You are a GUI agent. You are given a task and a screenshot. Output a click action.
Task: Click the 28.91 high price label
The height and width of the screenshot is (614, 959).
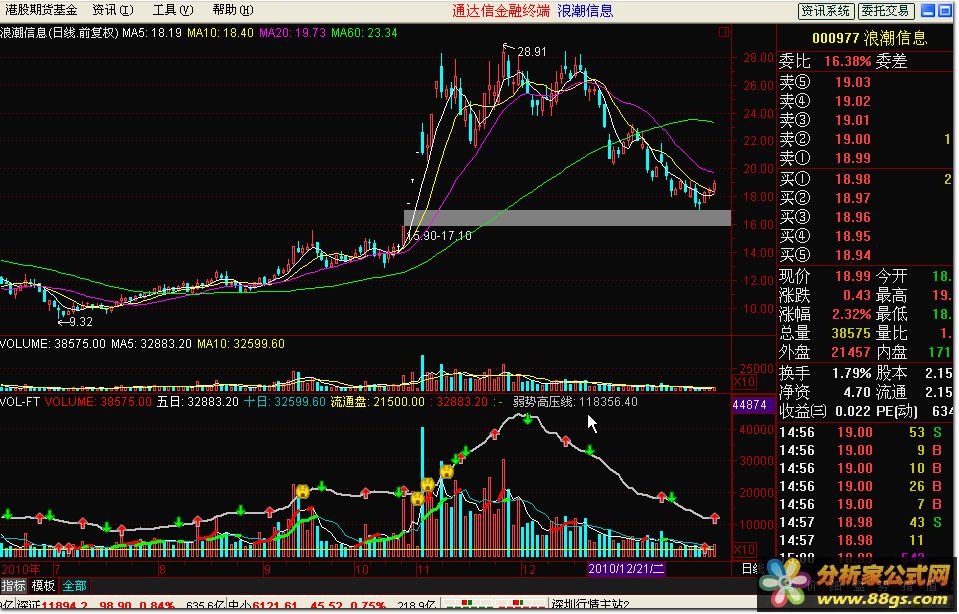(531, 52)
